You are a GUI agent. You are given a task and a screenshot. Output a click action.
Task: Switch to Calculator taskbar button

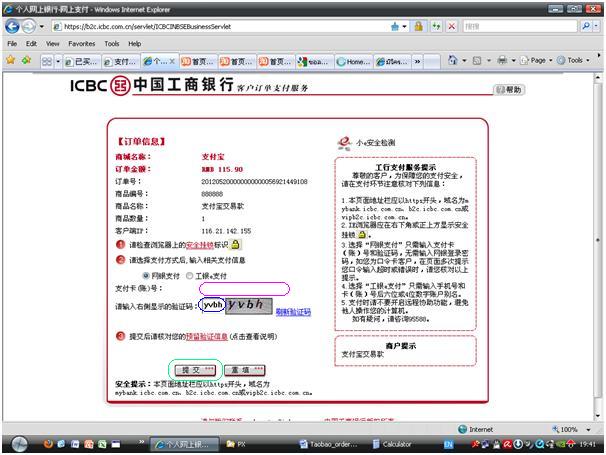392,445
